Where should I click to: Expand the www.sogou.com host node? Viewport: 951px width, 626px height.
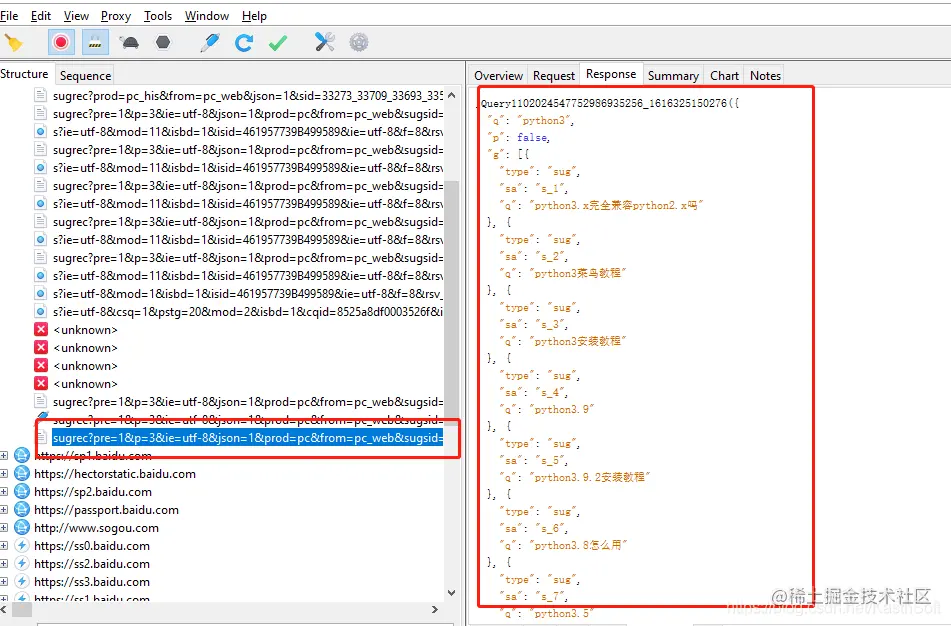(x=4, y=528)
